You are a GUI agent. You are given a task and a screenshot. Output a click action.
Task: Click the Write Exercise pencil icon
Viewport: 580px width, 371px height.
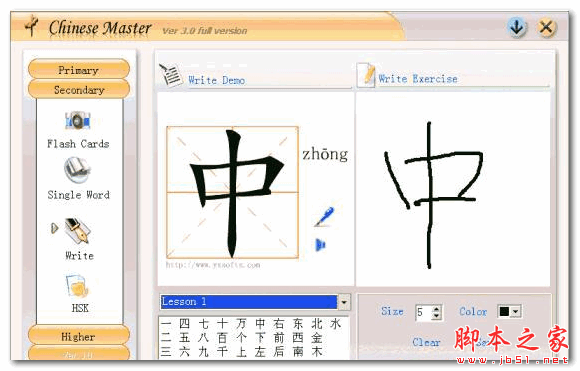click(x=367, y=75)
